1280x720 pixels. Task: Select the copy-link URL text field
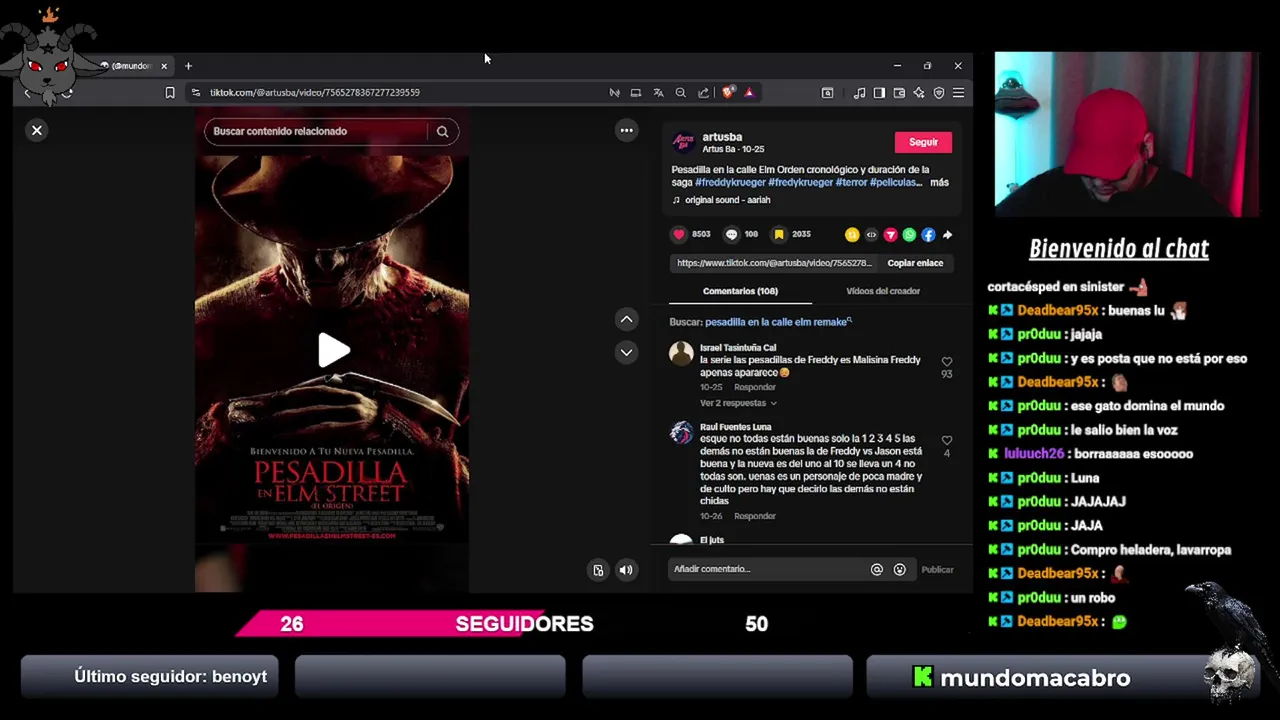(774, 263)
